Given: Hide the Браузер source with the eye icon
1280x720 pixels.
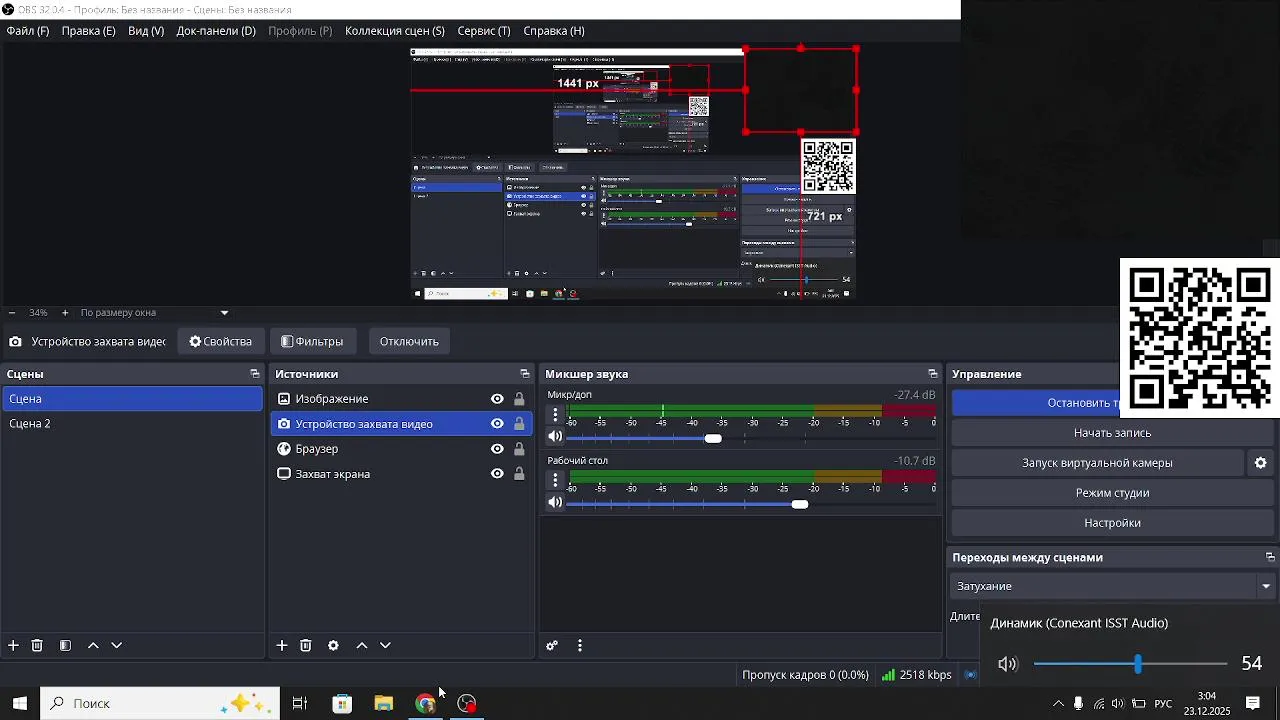Looking at the screenshot, I should pyautogui.click(x=497, y=449).
